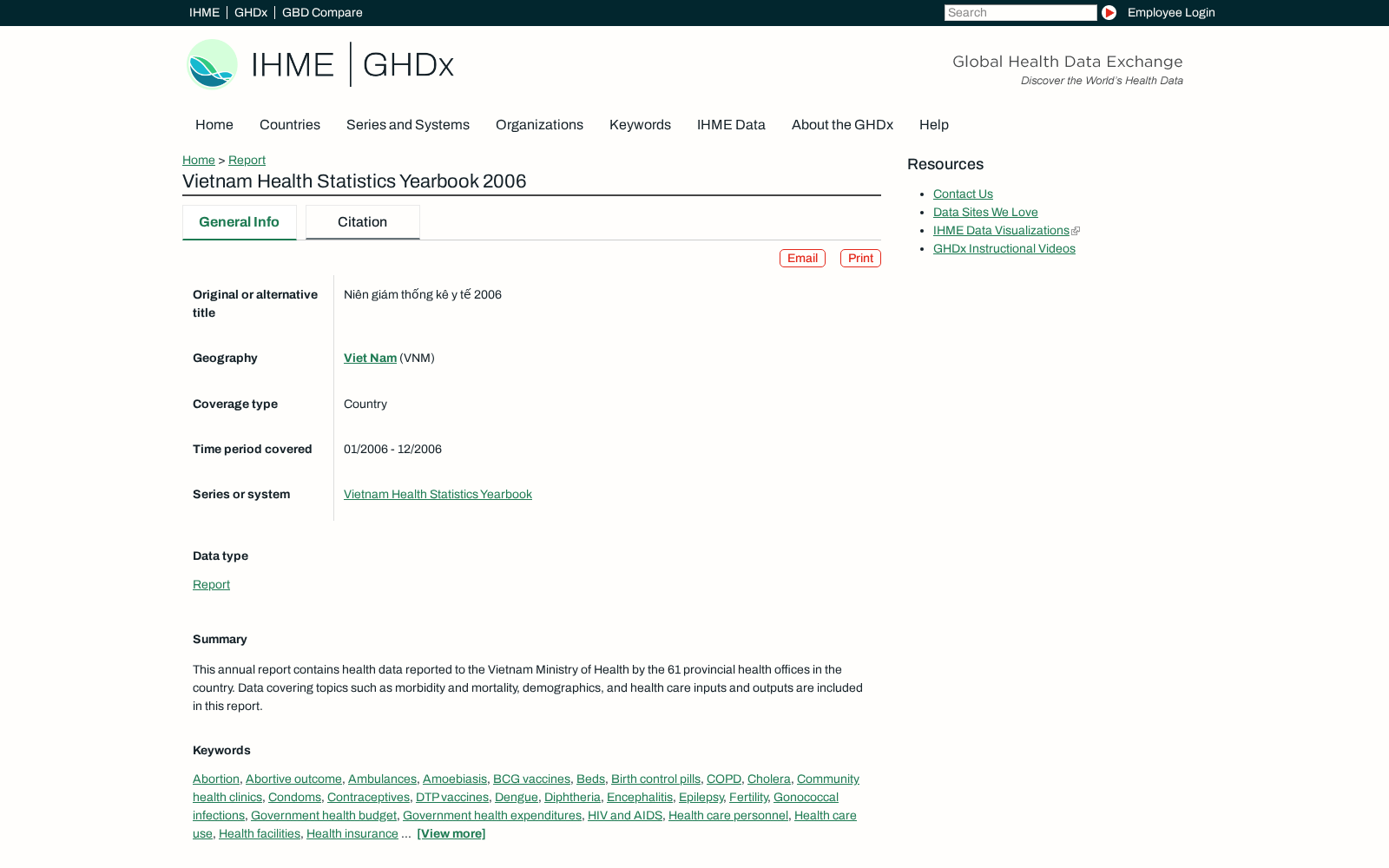Open the Organizations menu item
Viewport: 1389px width, 868px height.
point(539,125)
